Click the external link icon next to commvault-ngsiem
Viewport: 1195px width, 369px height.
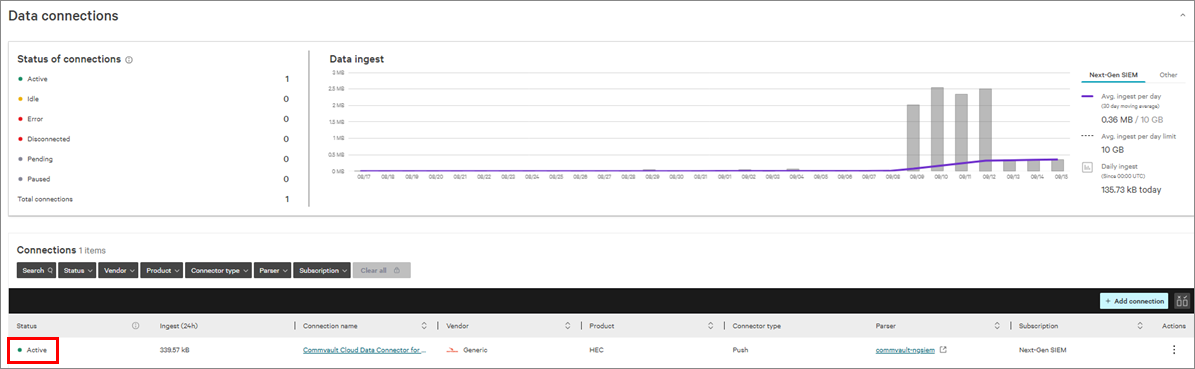tap(944, 350)
